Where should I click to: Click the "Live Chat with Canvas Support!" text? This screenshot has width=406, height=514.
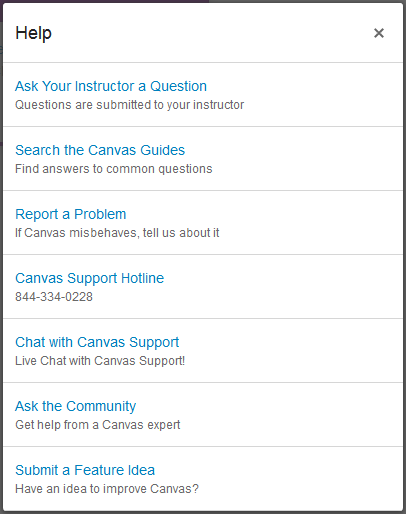[x=100, y=361]
